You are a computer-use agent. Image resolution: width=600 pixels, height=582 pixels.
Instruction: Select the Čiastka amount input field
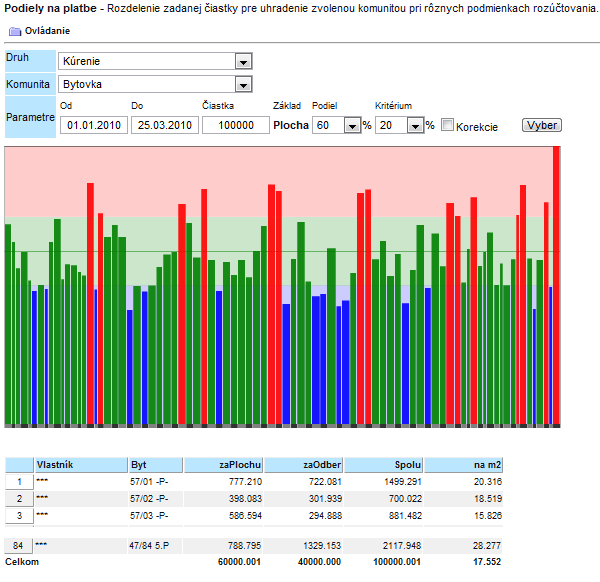click(235, 126)
